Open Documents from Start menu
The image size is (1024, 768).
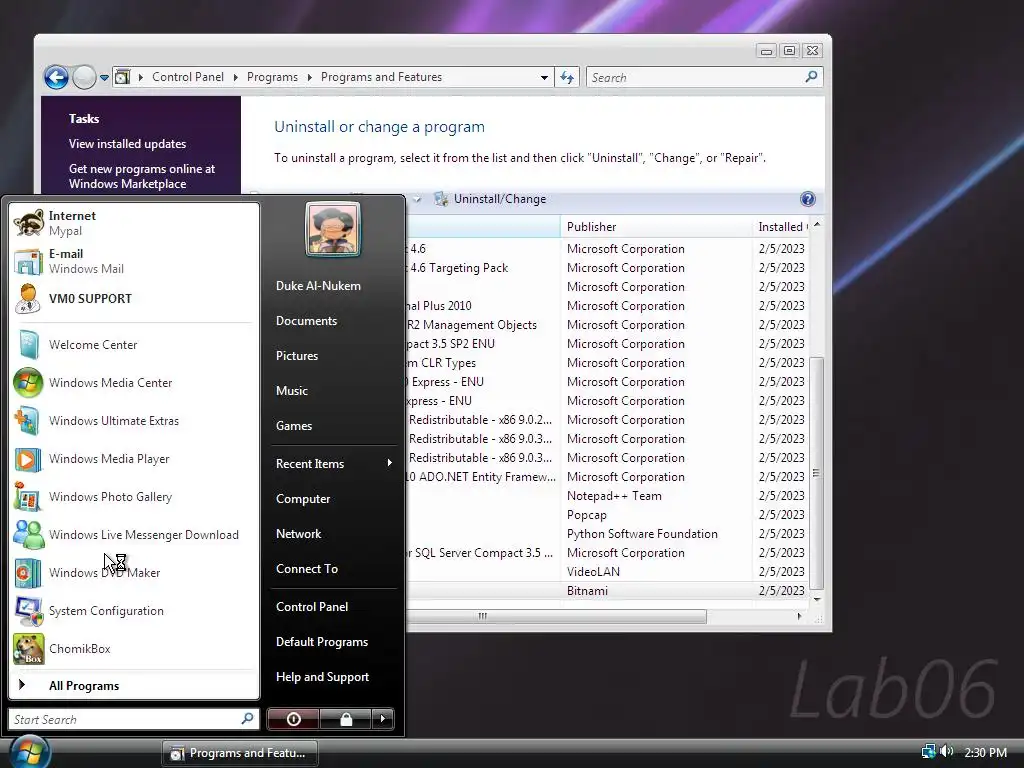[306, 321]
